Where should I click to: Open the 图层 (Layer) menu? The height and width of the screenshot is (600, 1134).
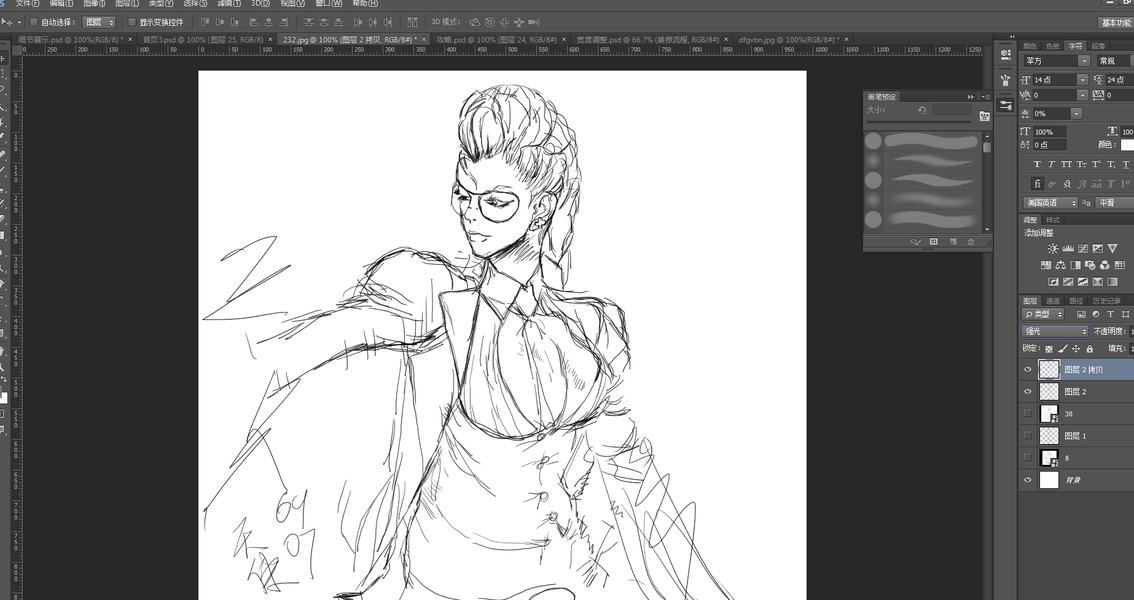coord(127,4)
